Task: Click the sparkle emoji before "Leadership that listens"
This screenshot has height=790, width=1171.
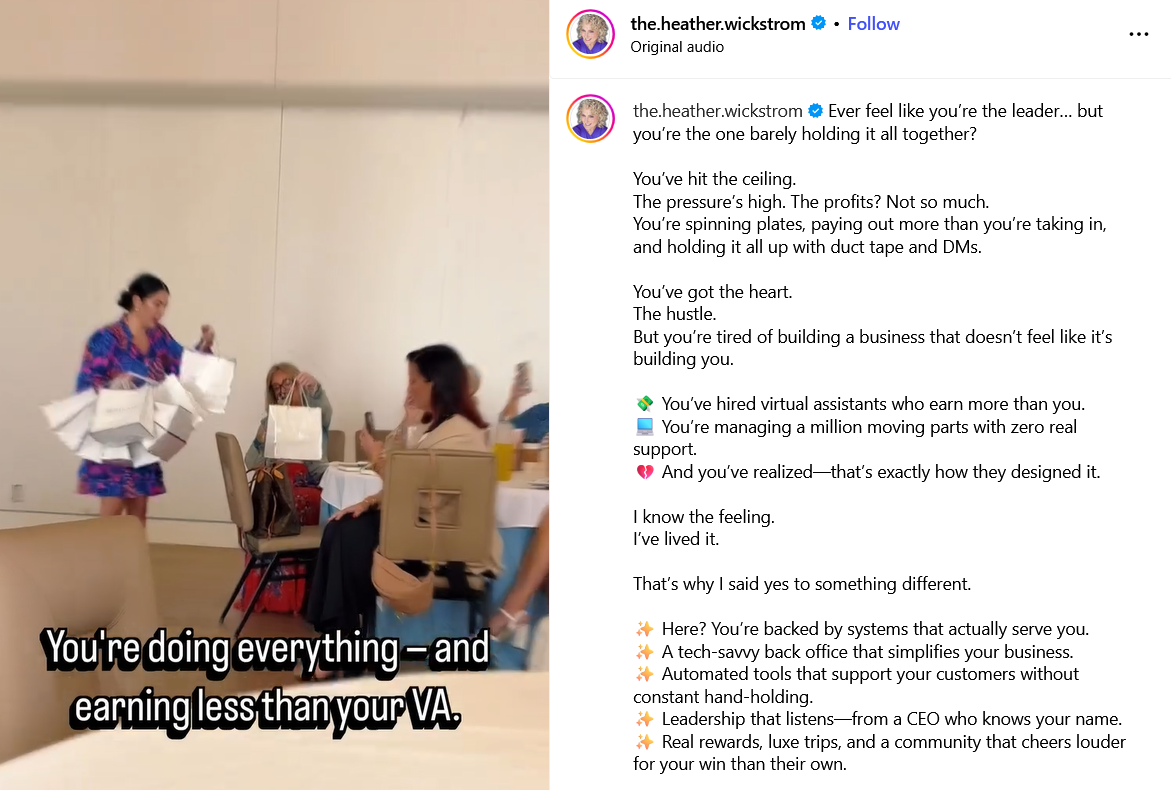Action: pyautogui.click(x=644, y=719)
